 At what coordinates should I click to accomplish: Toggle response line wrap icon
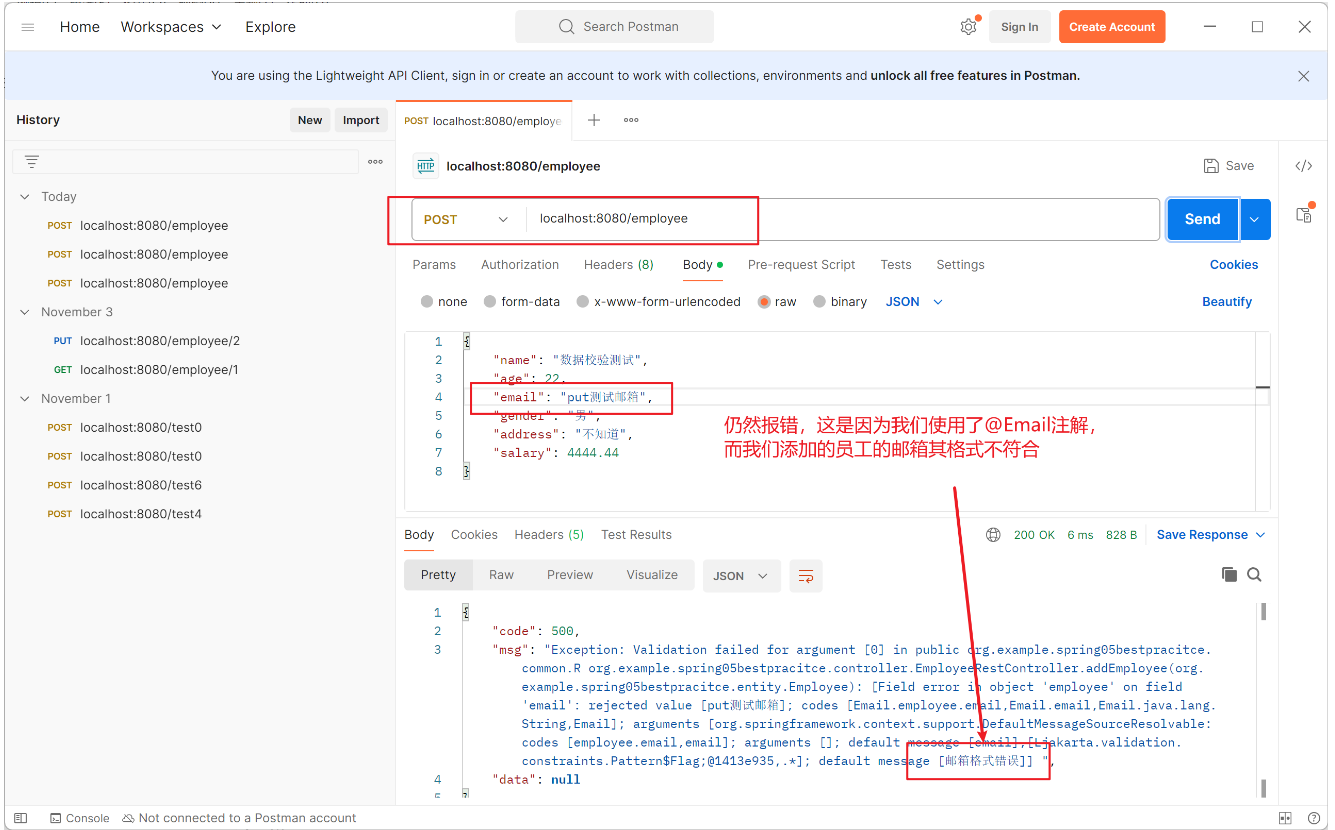click(806, 576)
